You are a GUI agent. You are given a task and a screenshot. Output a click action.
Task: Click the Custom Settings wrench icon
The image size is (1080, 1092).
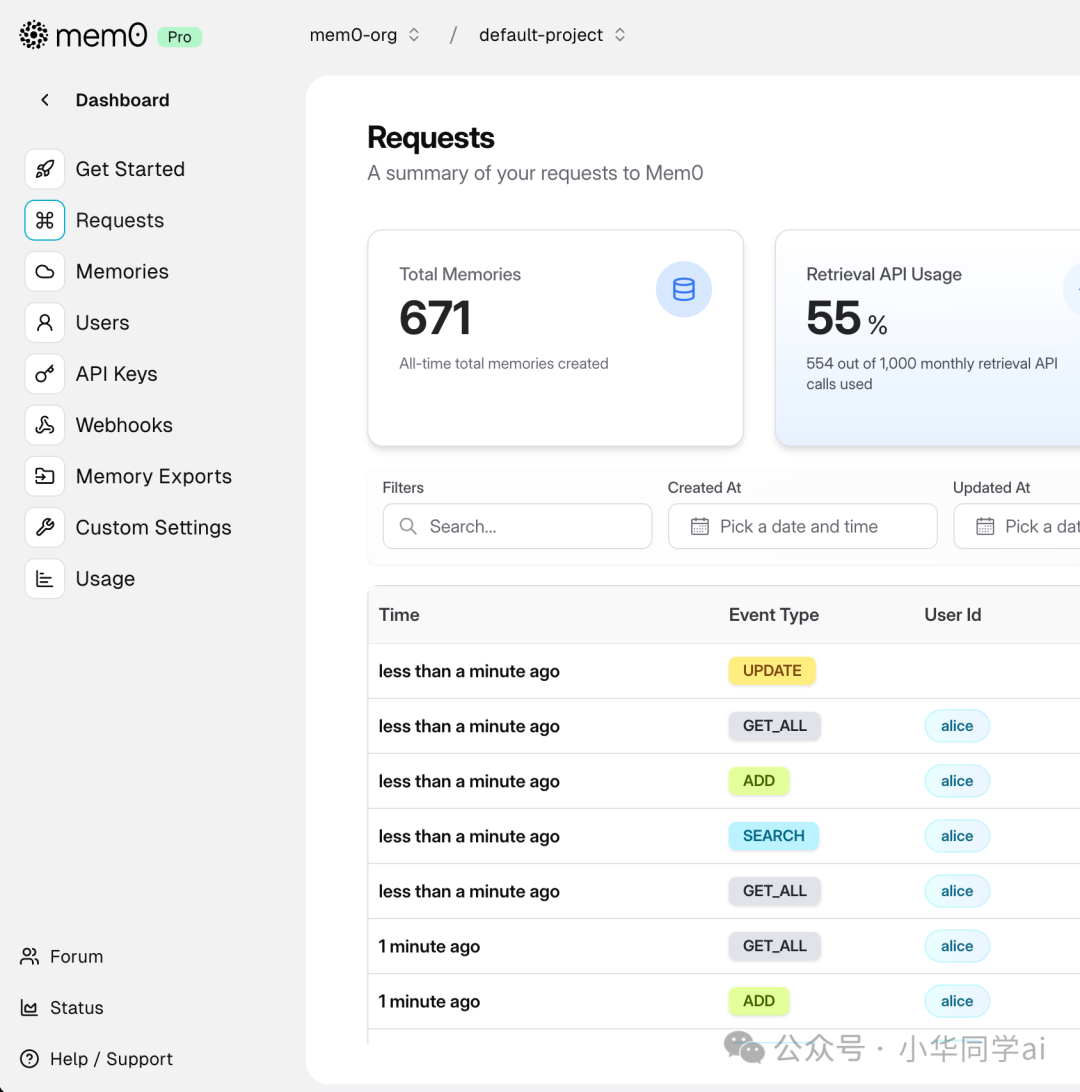45,527
